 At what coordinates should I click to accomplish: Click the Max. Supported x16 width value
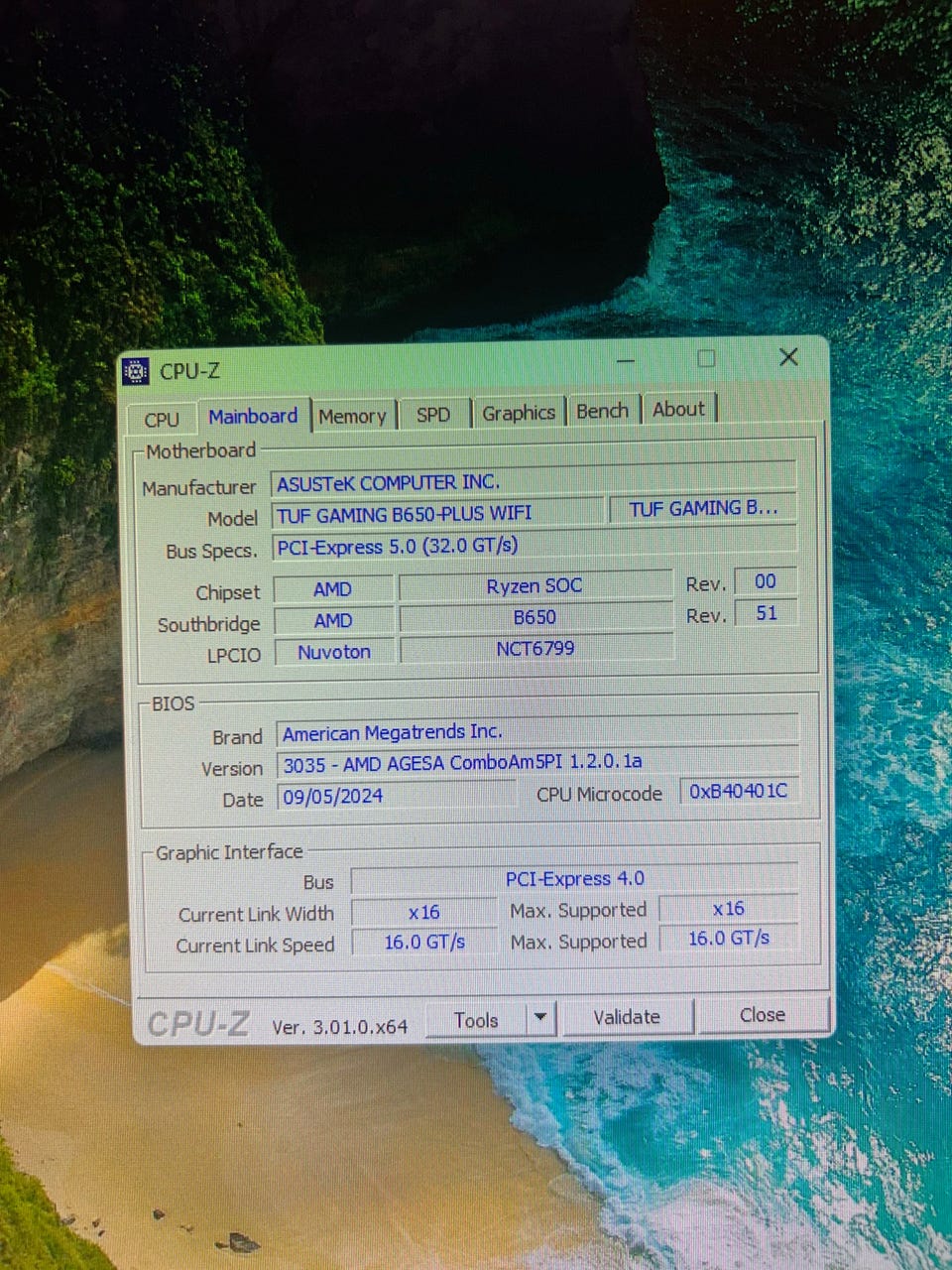729,908
